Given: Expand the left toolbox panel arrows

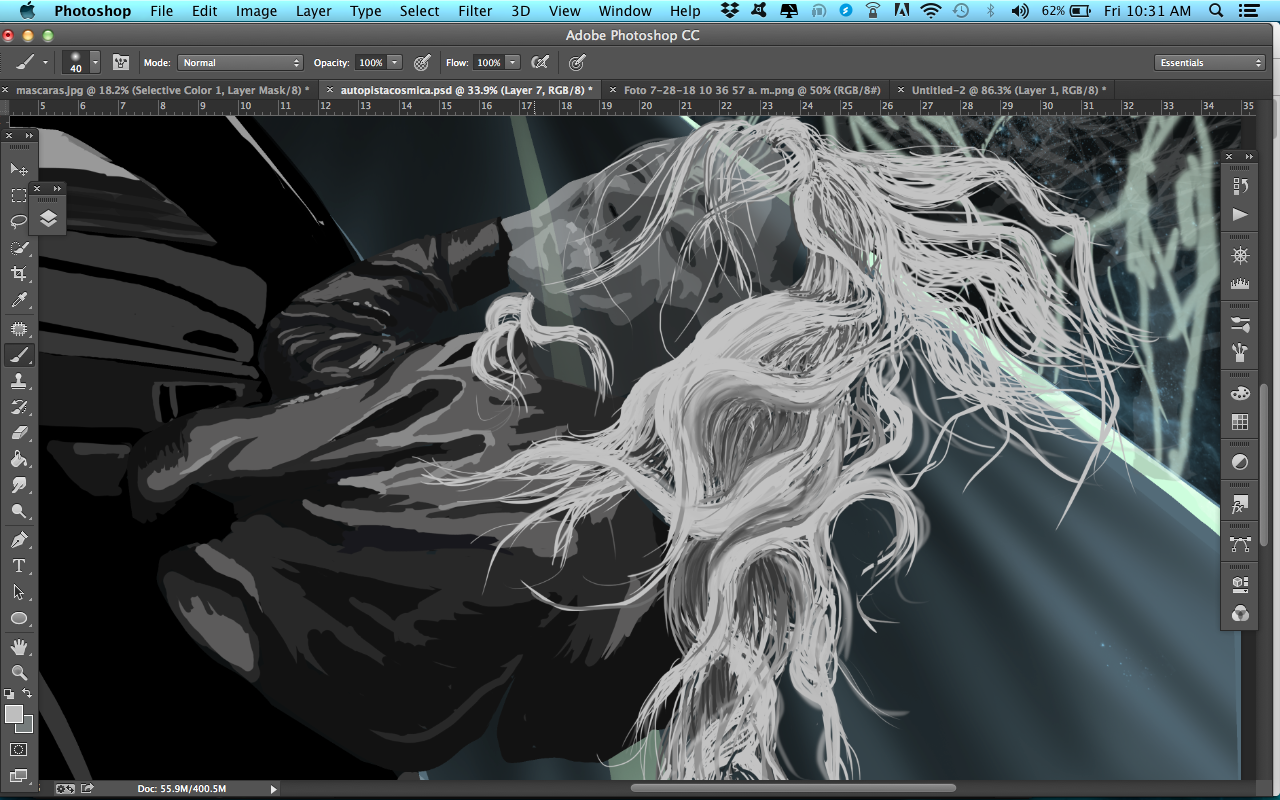Looking at the screenshot, I should point(29,135).
